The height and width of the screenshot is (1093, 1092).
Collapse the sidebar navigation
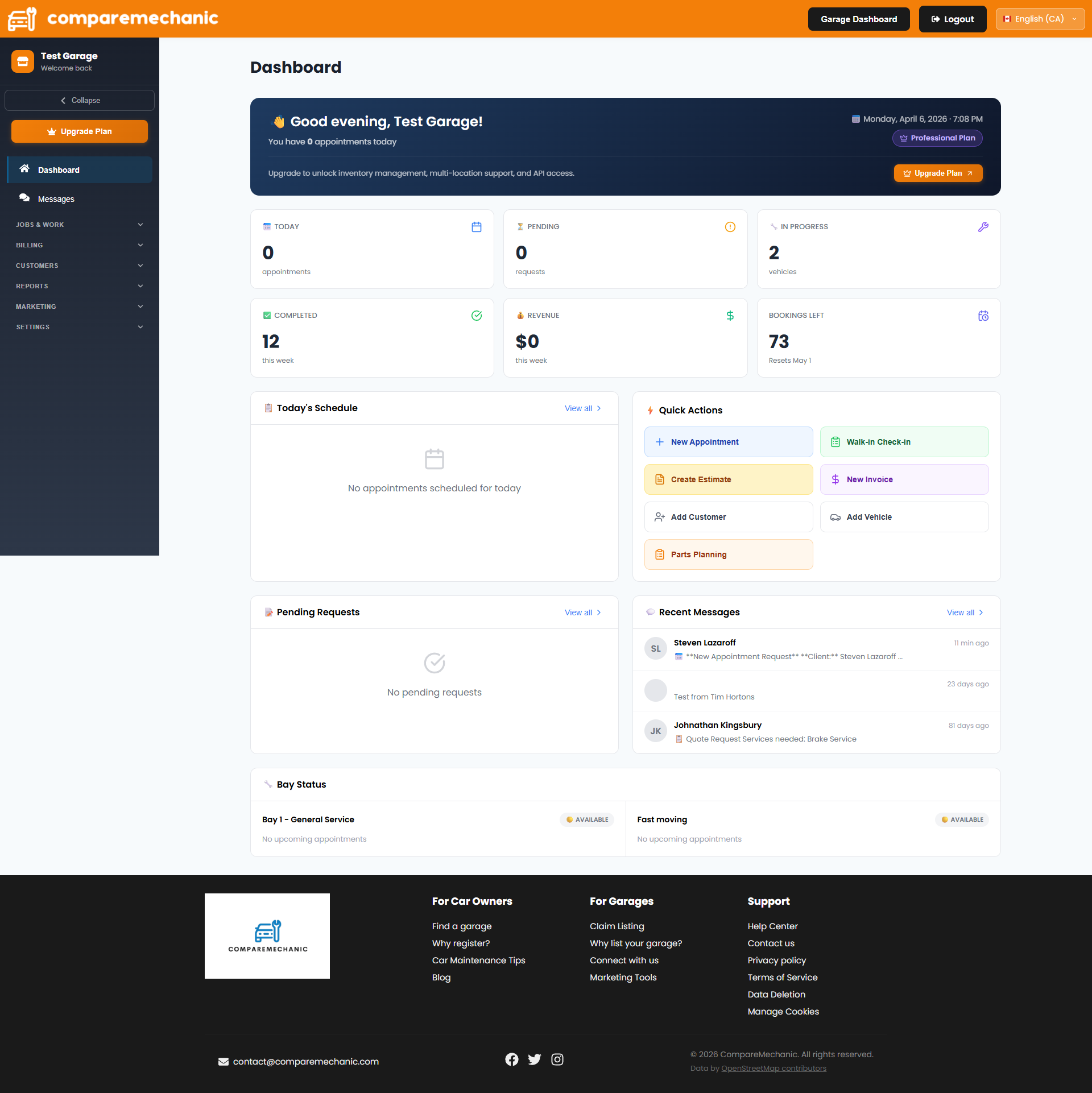coord(80,100)
